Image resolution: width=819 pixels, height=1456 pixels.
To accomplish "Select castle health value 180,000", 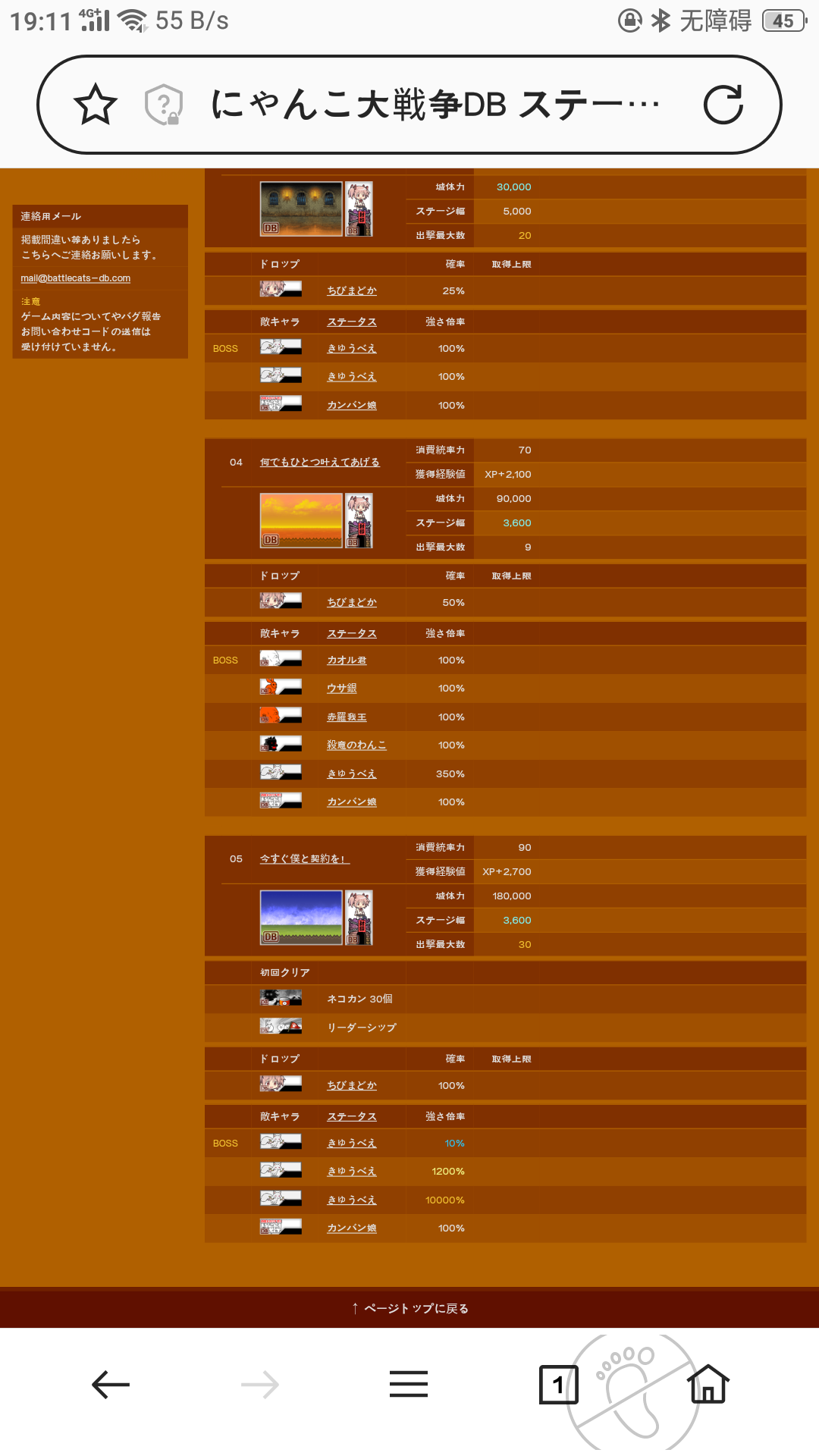I will (x=512, y=896).
